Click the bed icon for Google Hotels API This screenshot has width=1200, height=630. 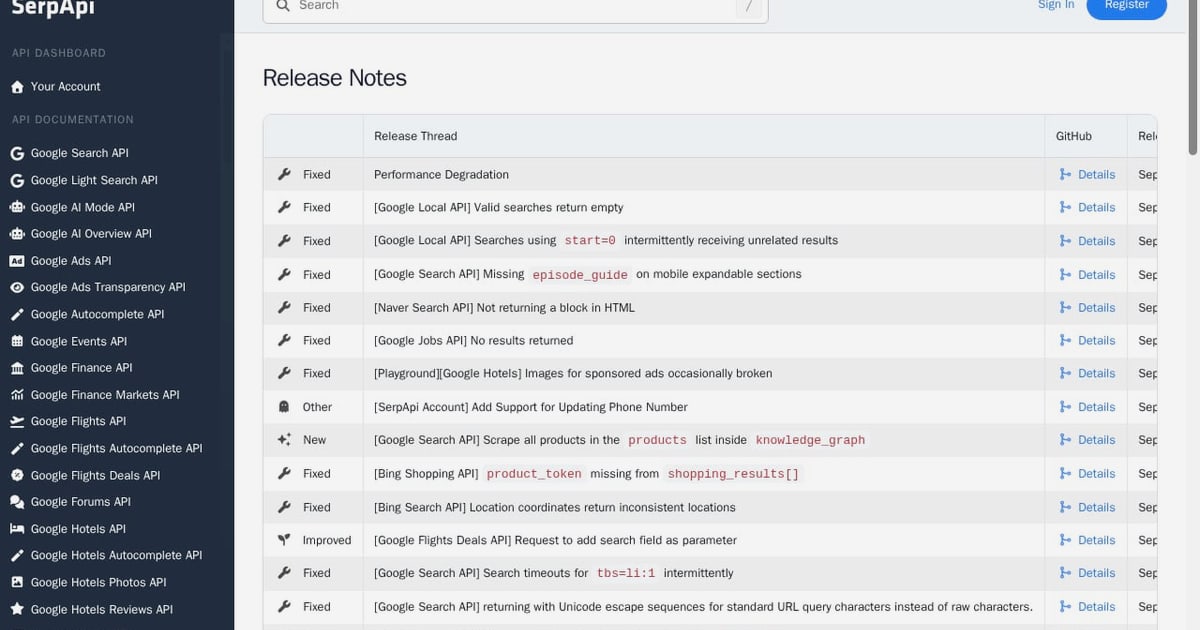[x=17, y=529]
